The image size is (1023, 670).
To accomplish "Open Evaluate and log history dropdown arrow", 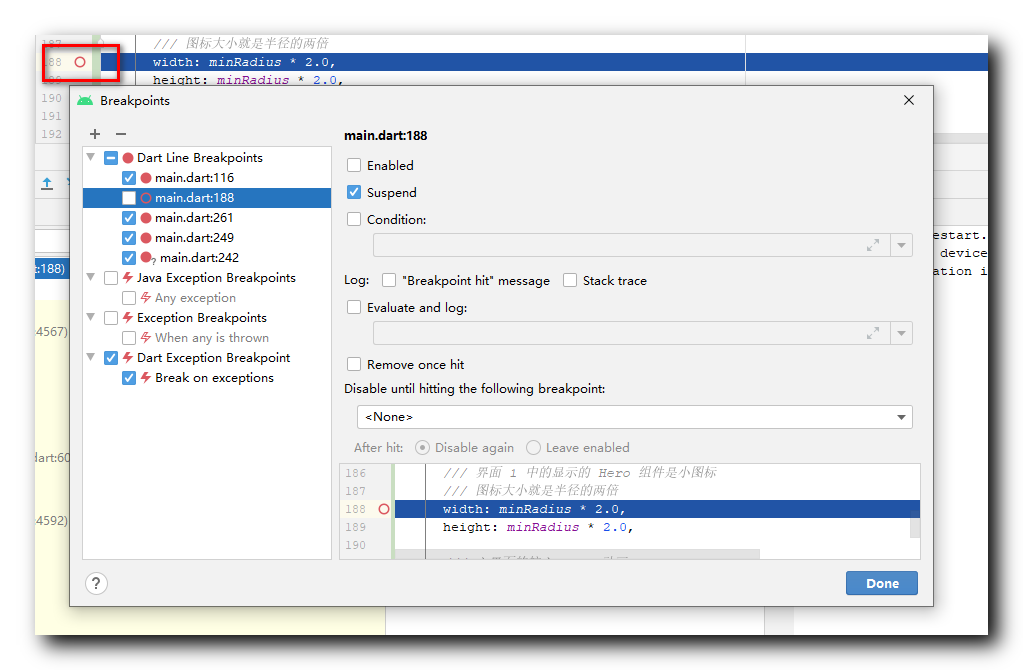I will click(x=901, y=333).
